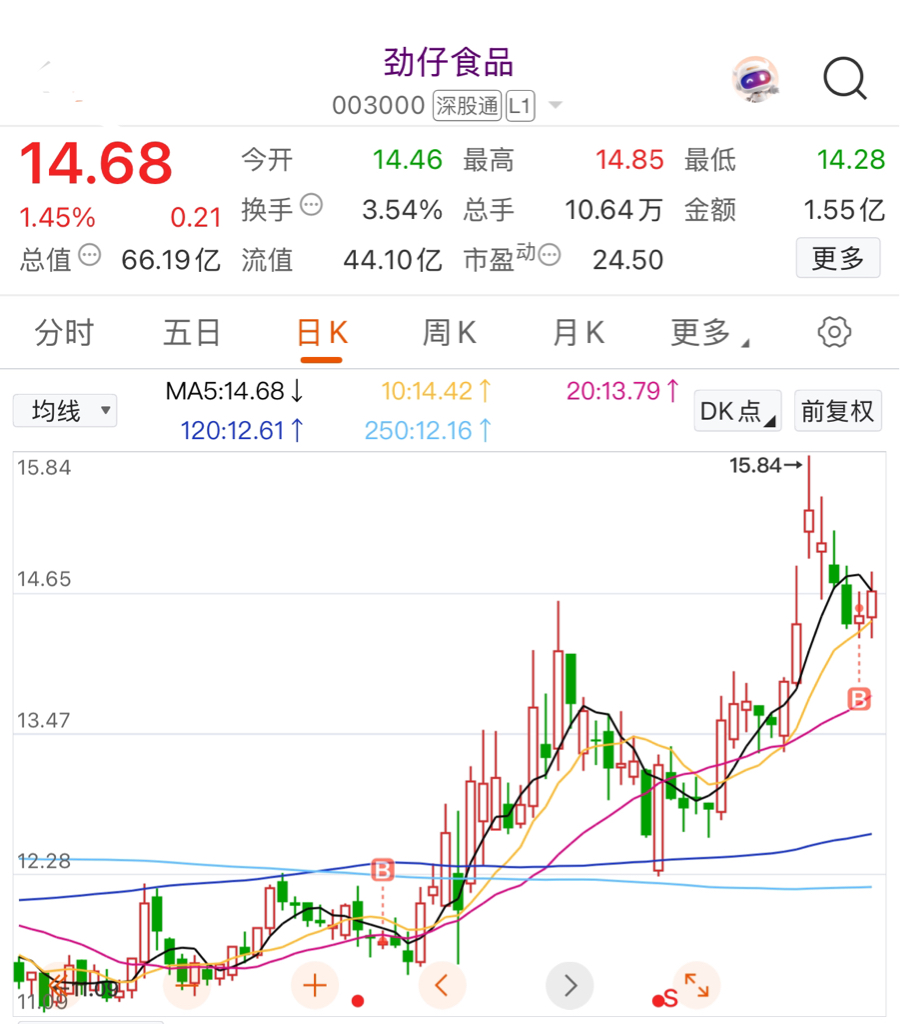Click the 最高 14.85 value
Image resolution: width=900 pixels, height=1024 pixels.
pos(630,160)
